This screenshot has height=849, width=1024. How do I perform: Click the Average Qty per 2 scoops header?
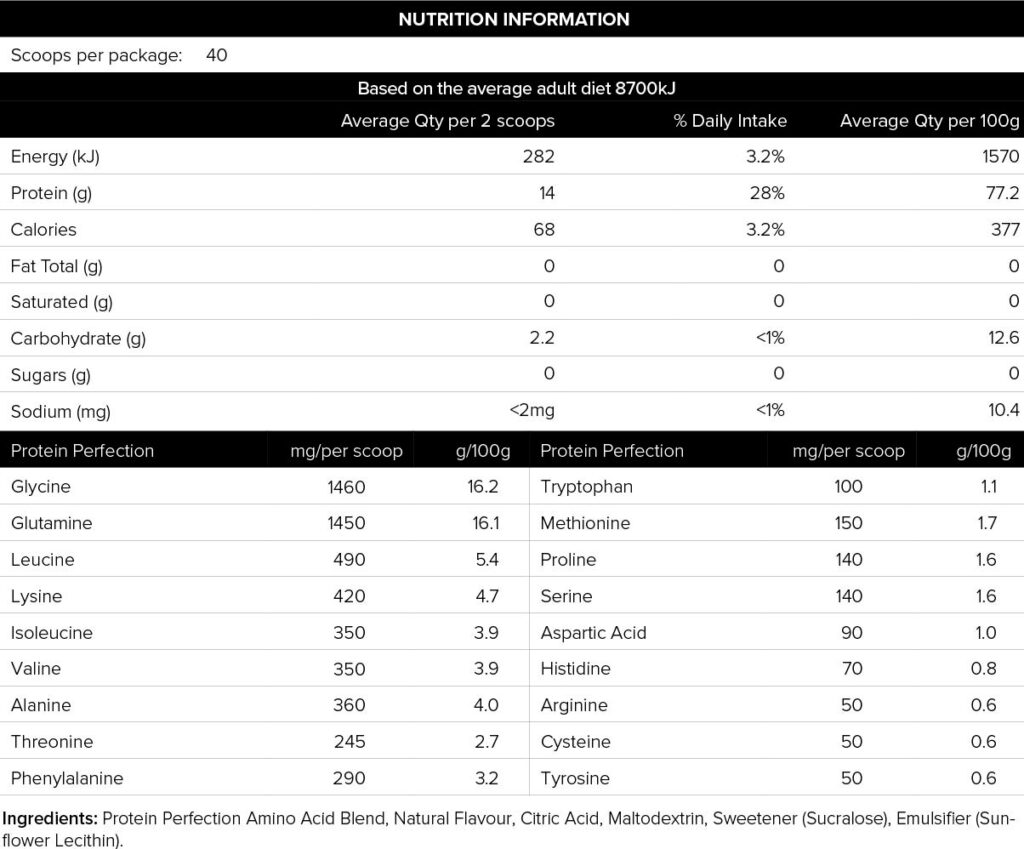pos(447,121)
